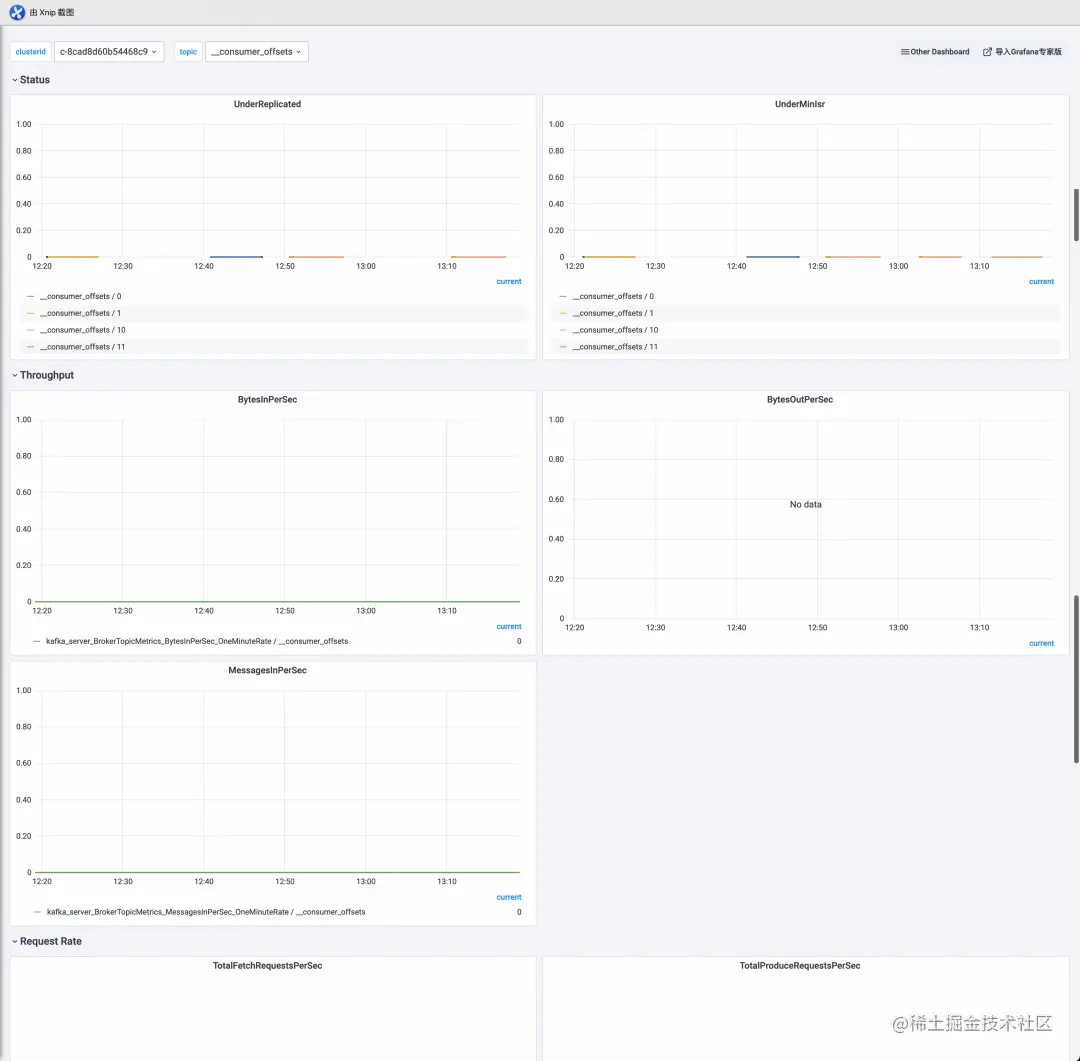Collapse the Throughput row section

(43, 375)
